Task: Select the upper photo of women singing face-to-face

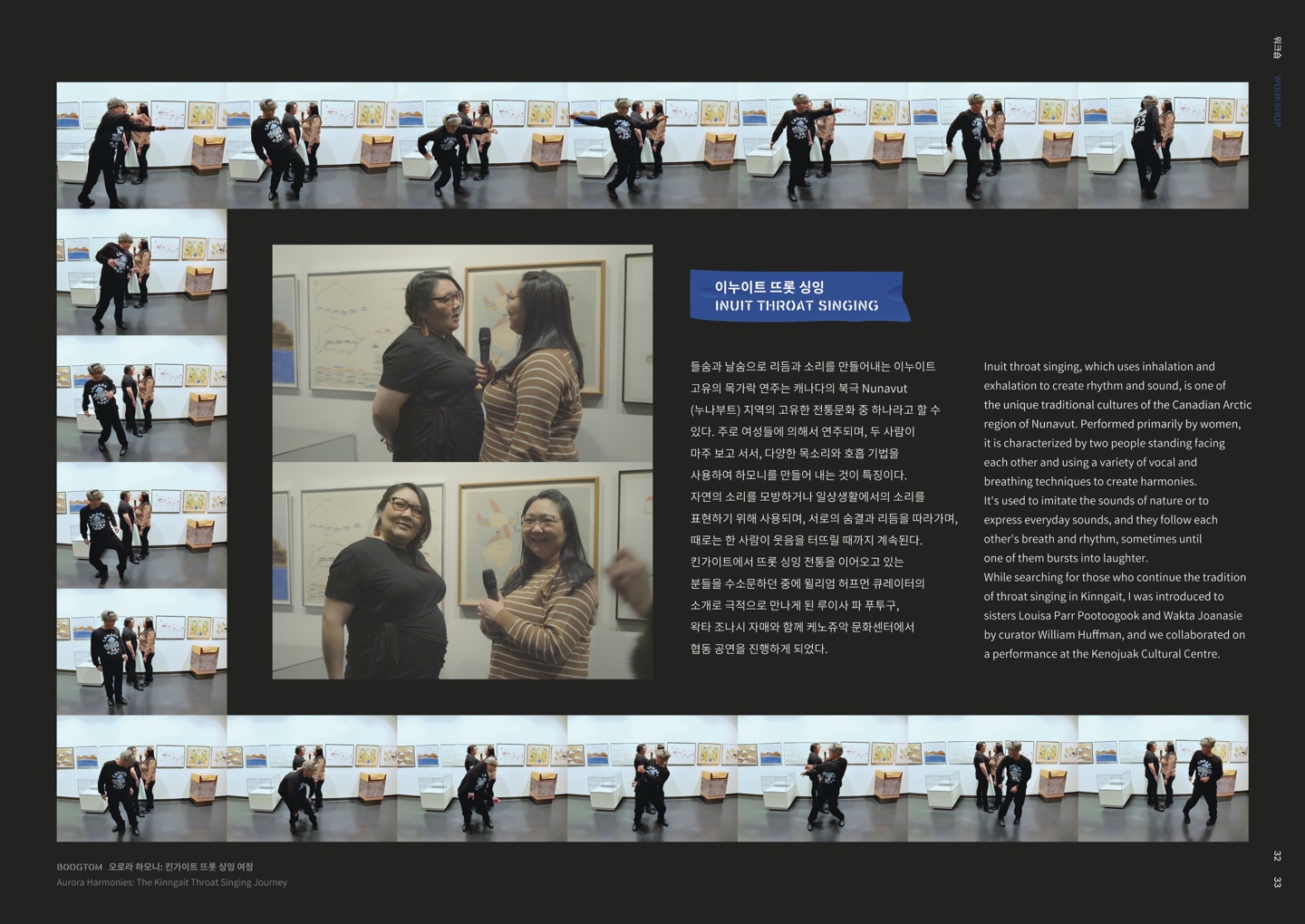Action: (x=462, y=353)
